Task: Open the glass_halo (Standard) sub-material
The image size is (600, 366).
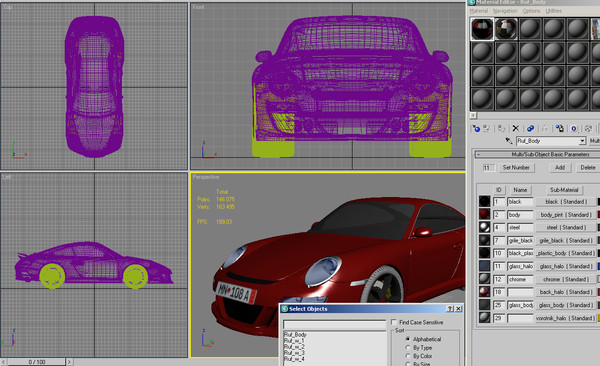Action: (x=566, y=266)
